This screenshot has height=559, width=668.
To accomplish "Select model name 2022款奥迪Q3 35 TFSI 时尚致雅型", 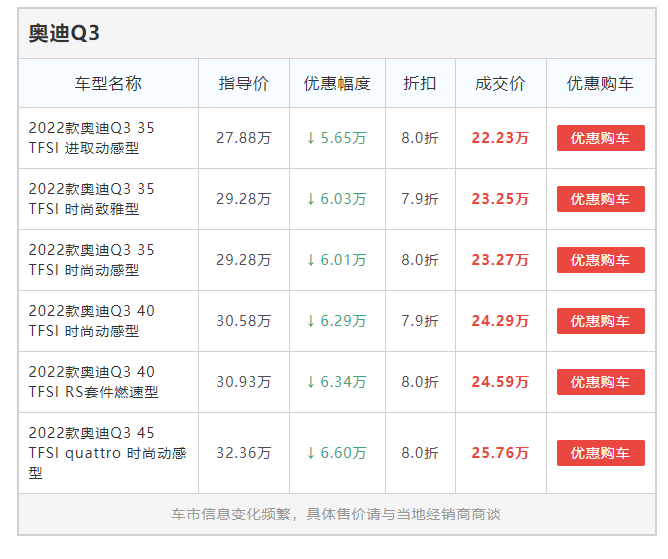I will tap(91, 199).
